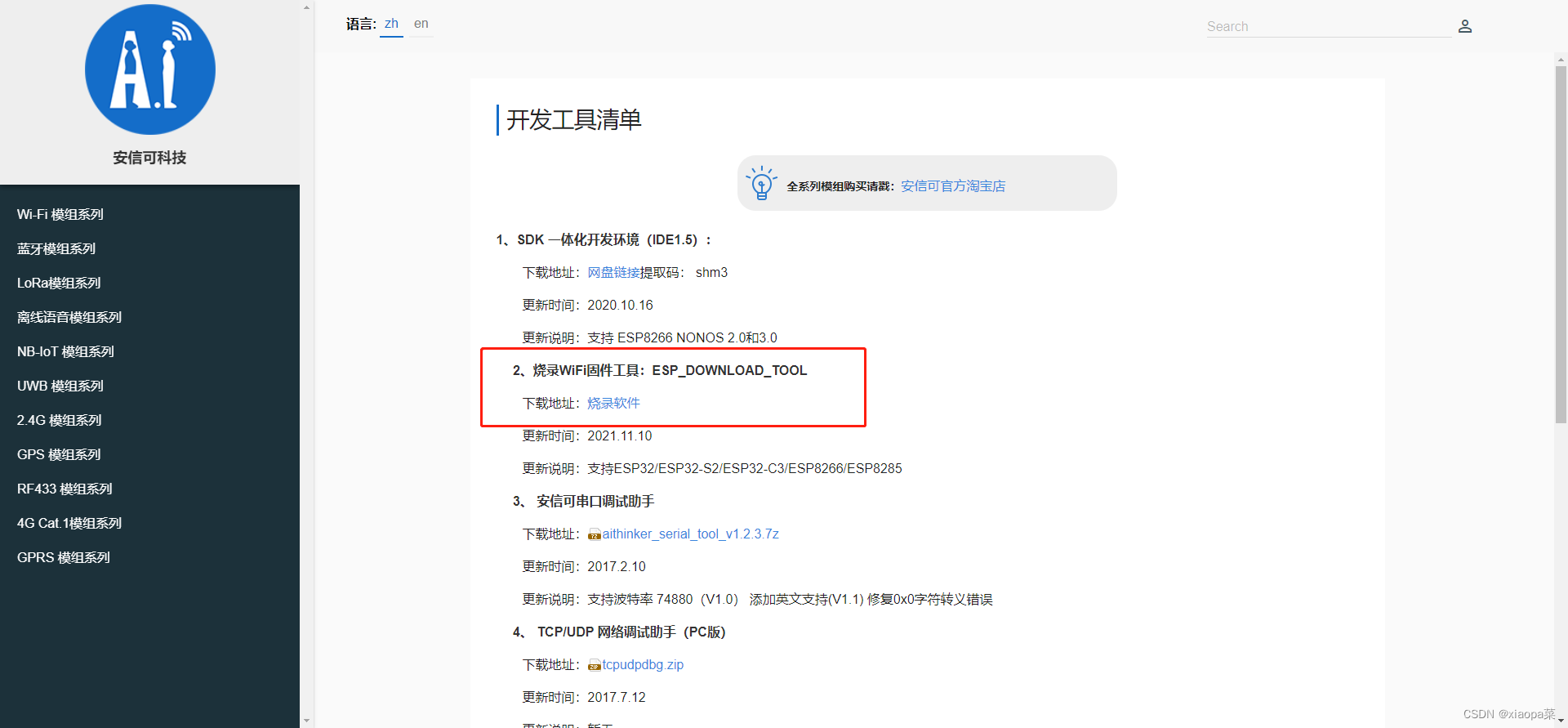1568x728 pixels.
Task: Click 支持ESP32/ESP32-S2/ESP32-C3 description text
Action: [744, 468]
